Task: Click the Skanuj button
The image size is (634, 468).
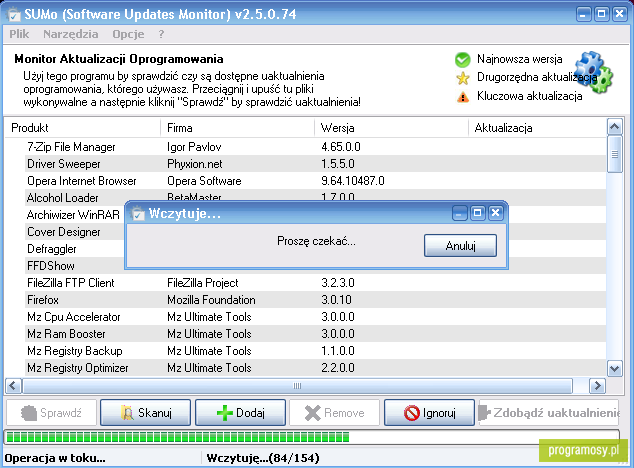Action: 146,413
